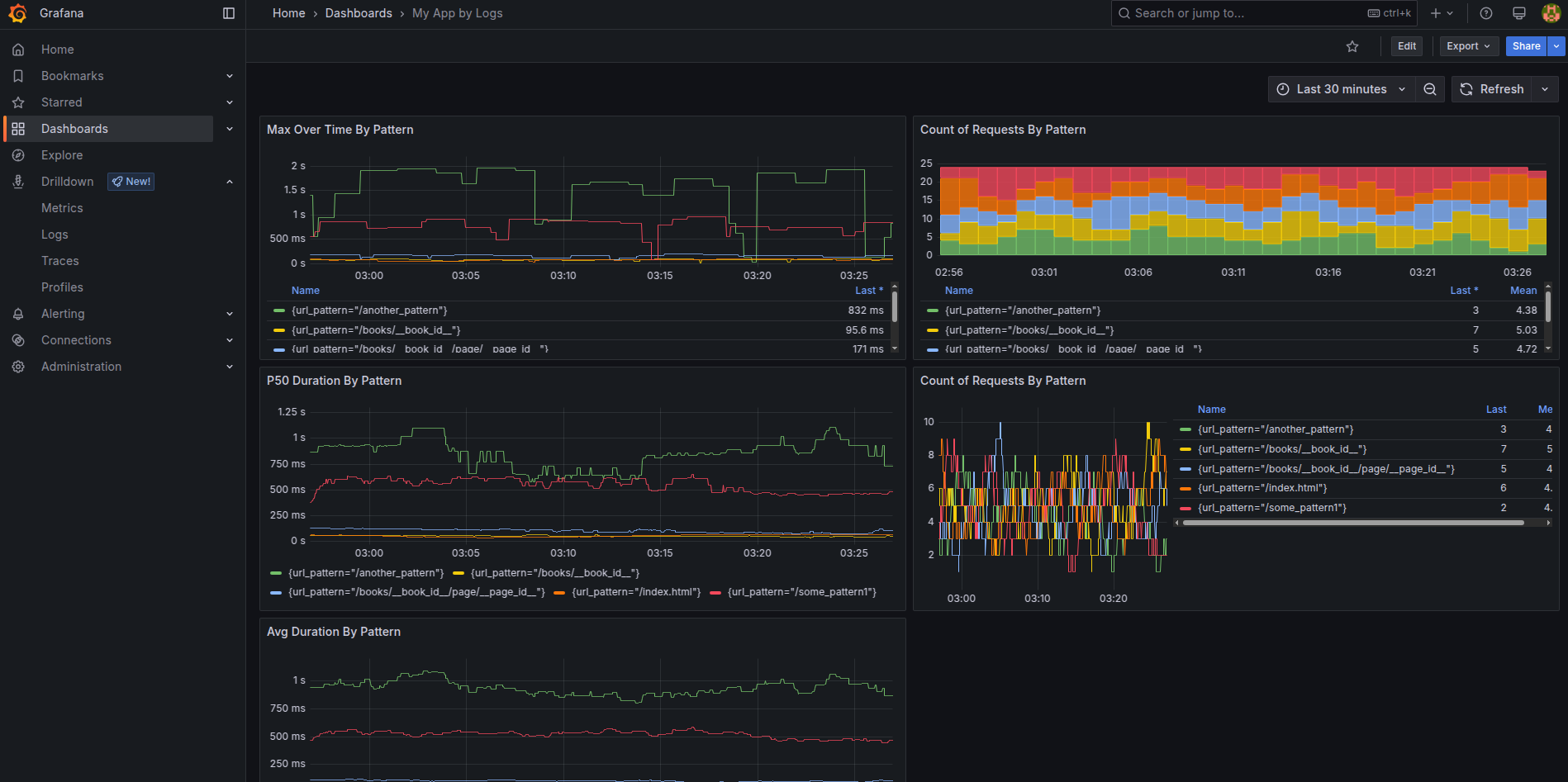Viewport: 1568px width, 782px height.
Task: Click the Edit dashboard button
Action: point(1407,46)
